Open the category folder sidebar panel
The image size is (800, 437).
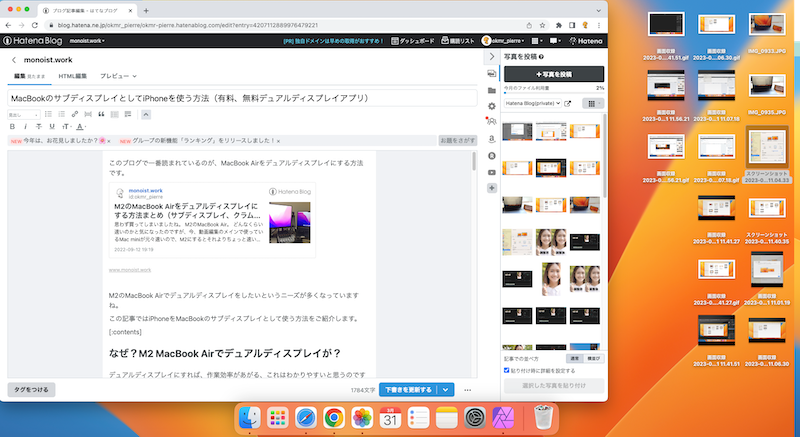pyautogui.click(x=492, y=90)
